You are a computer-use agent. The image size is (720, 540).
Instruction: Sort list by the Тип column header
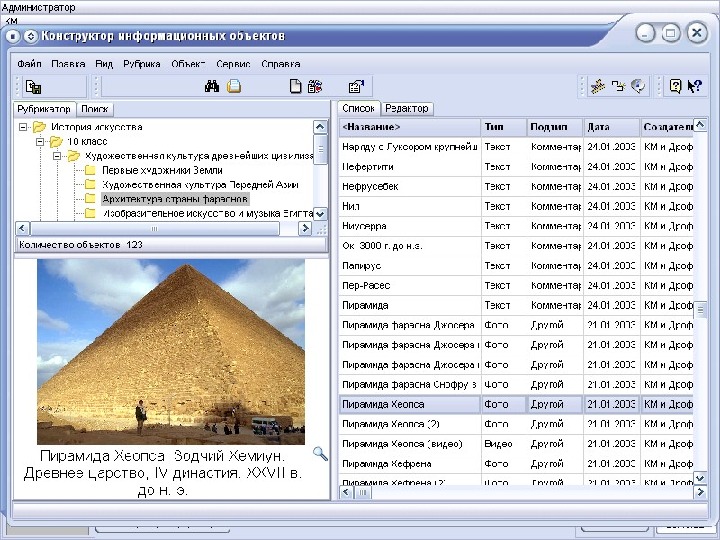click(x=503, y=127)
